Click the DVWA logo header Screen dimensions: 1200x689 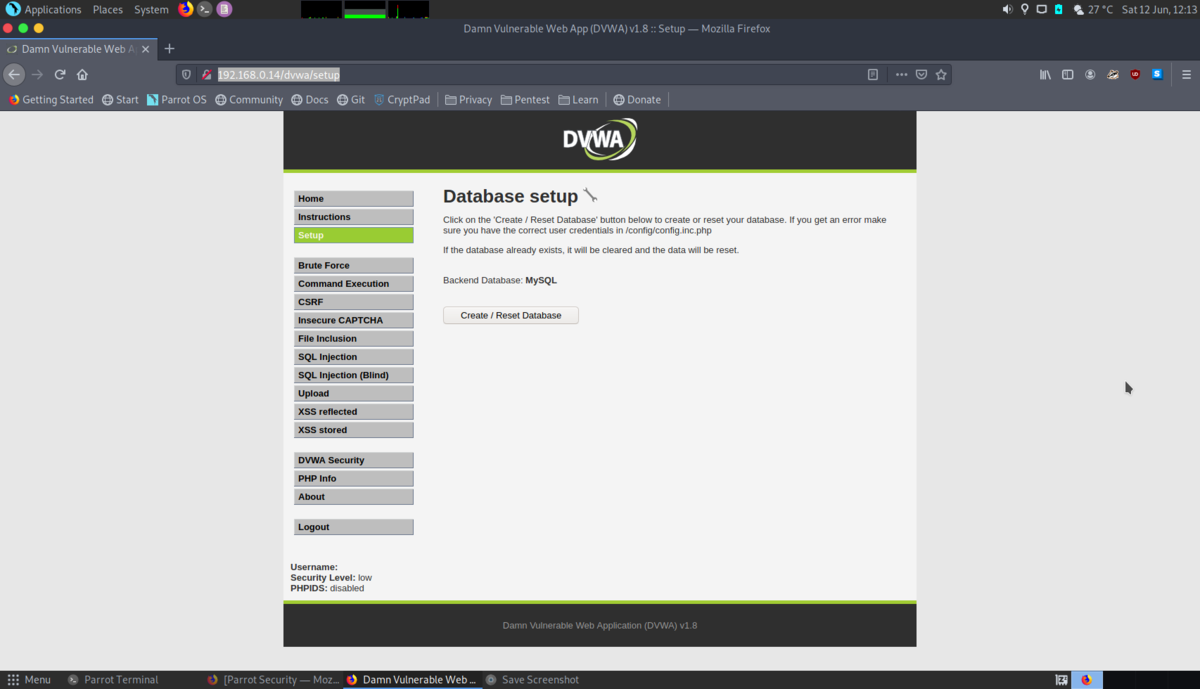(x=600, y=140)
